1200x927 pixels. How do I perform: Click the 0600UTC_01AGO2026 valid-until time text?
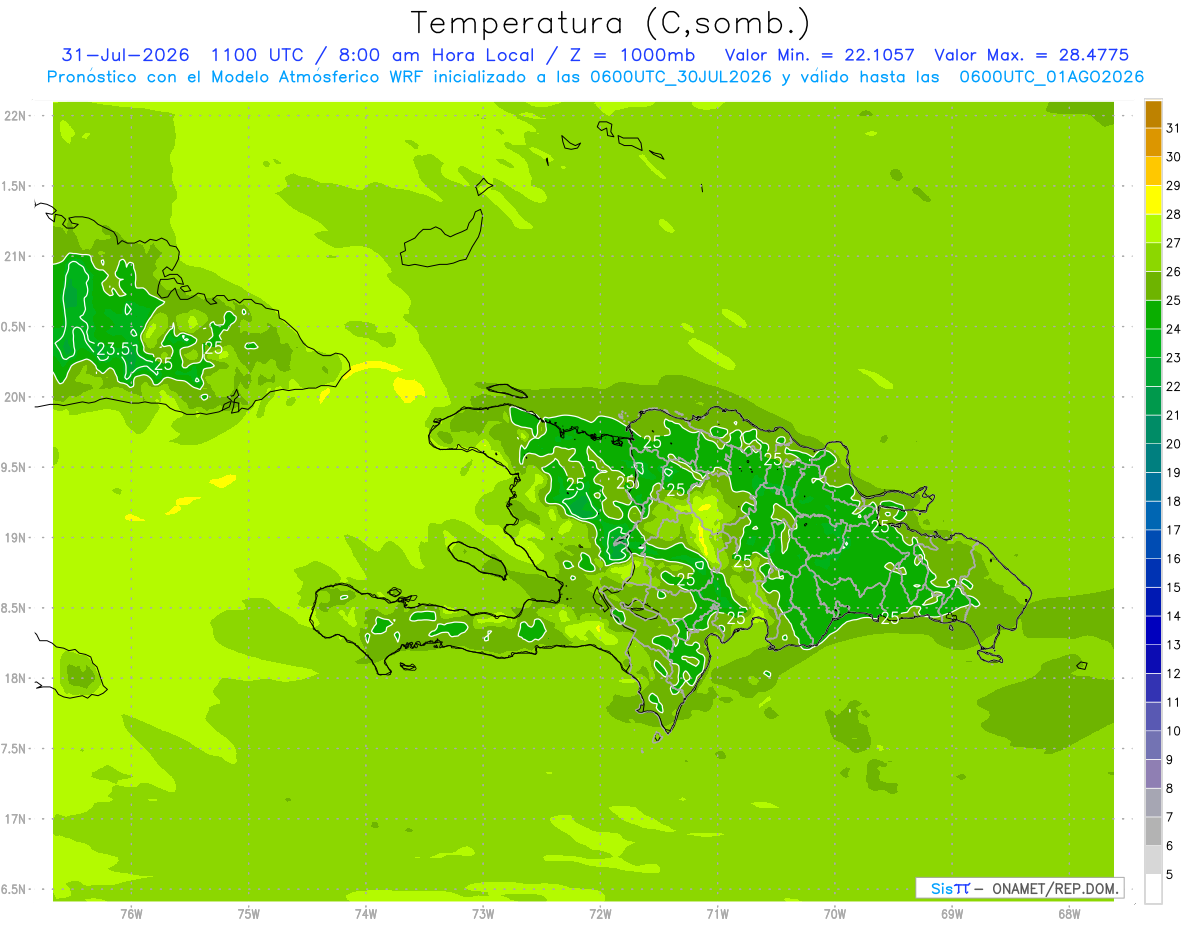pos(1051,77)
